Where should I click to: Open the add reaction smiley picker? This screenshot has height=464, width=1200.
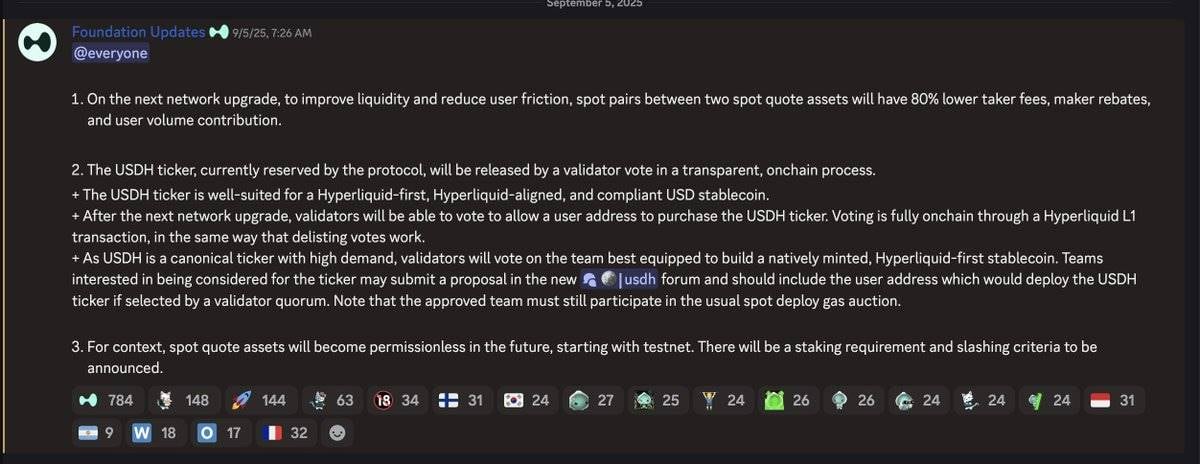click(338, 433)
